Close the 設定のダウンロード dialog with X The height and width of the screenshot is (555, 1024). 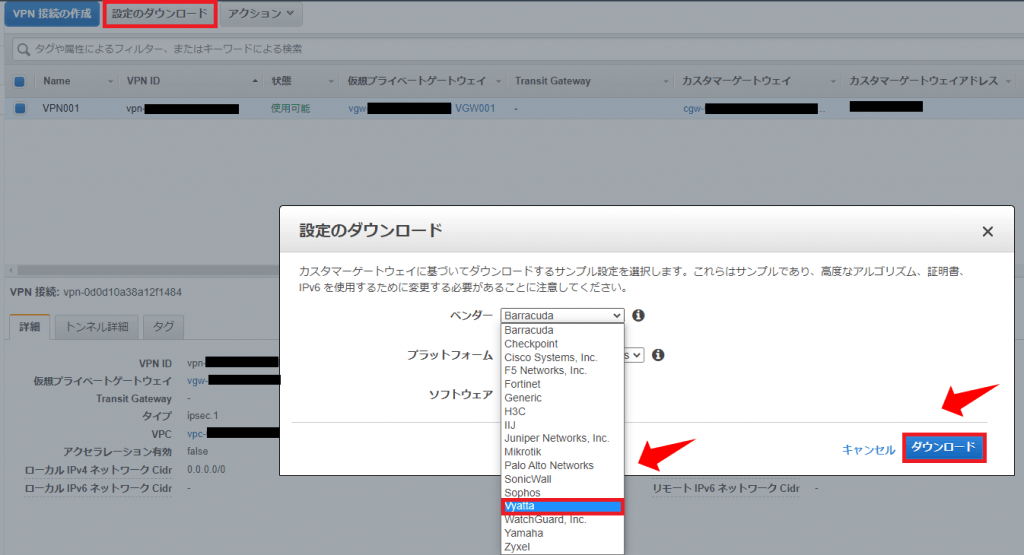tap(987, 231)
